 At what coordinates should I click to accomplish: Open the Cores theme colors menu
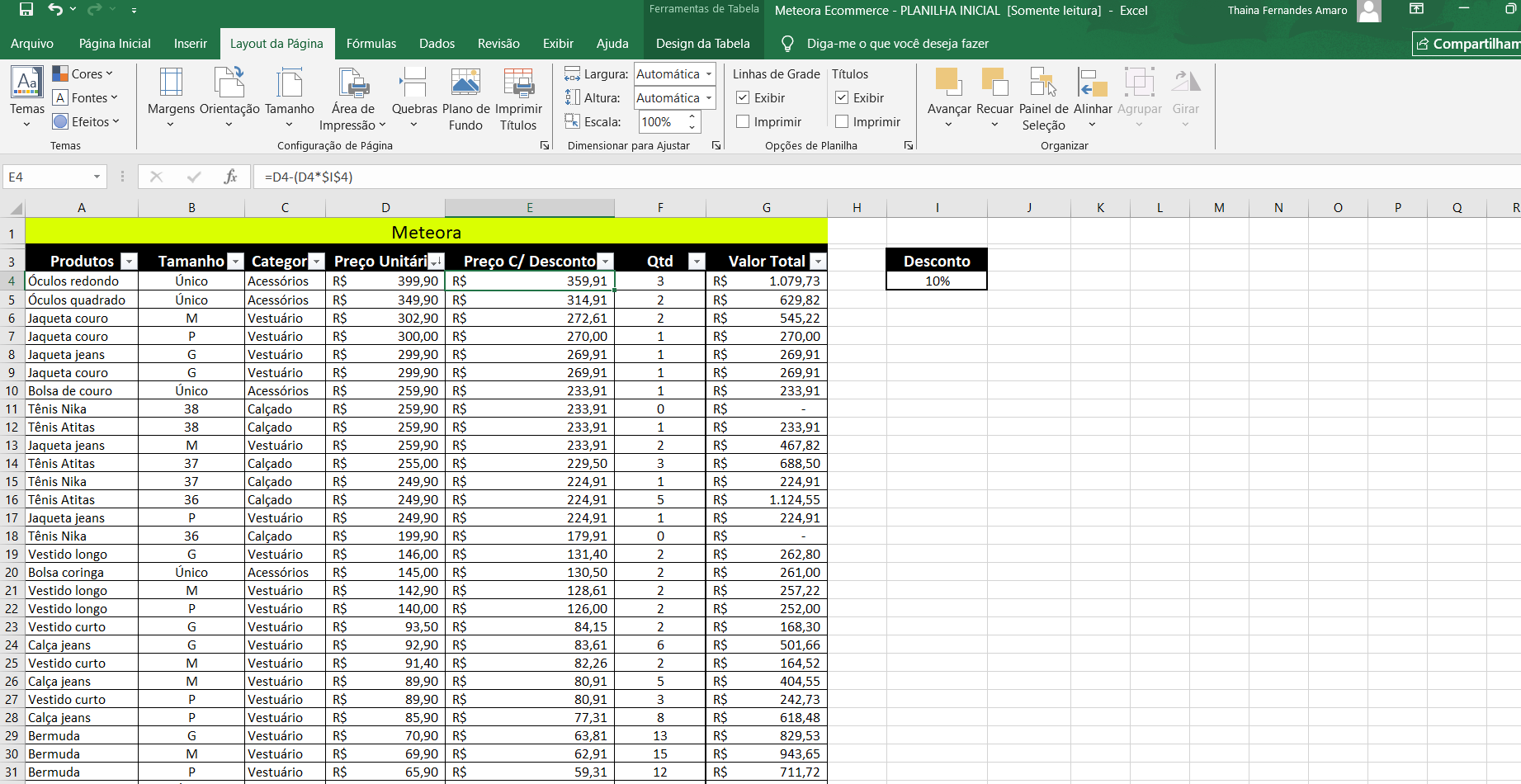tap(83, 74)
